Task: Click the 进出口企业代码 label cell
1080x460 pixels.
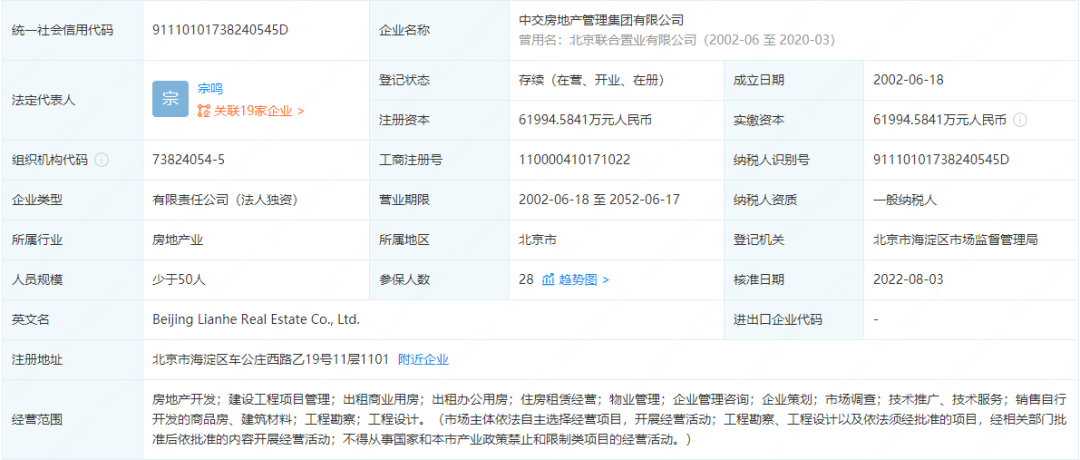Action: tap(793, 320)
